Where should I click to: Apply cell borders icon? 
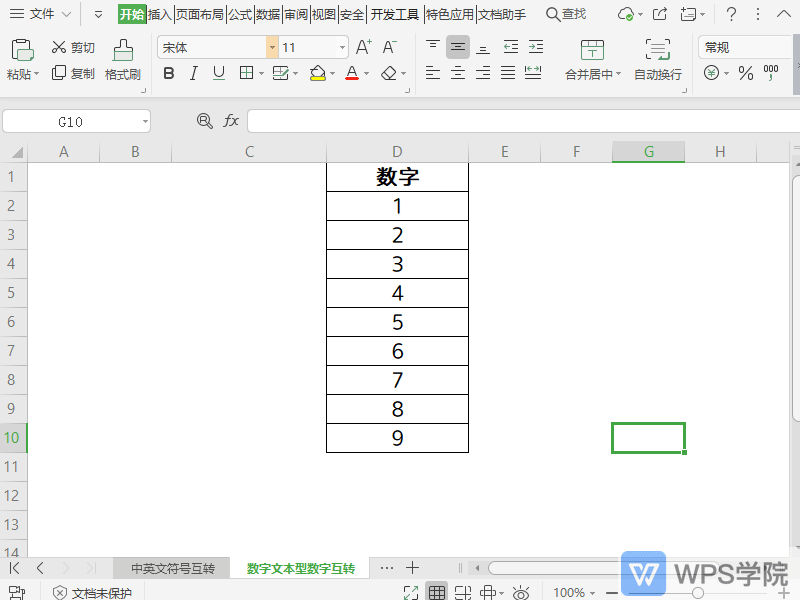pyautogui.click(x=246, y=73)
